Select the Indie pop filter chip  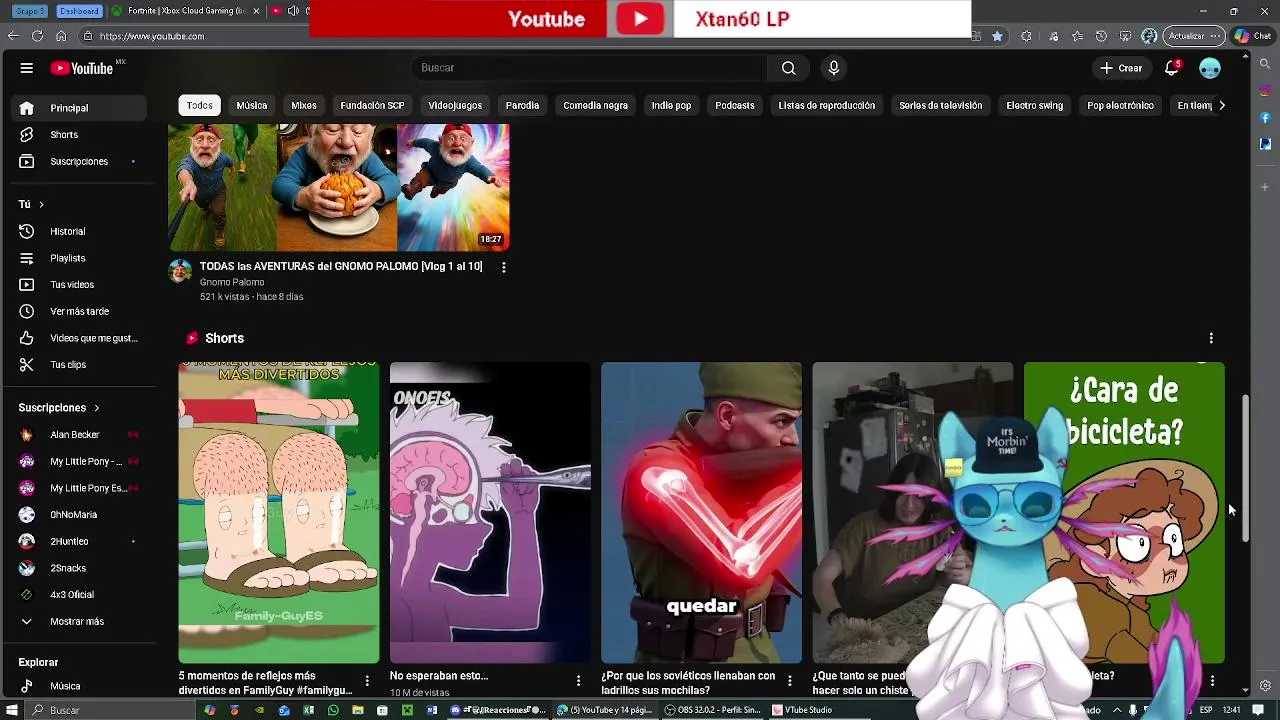coord(671,105)
